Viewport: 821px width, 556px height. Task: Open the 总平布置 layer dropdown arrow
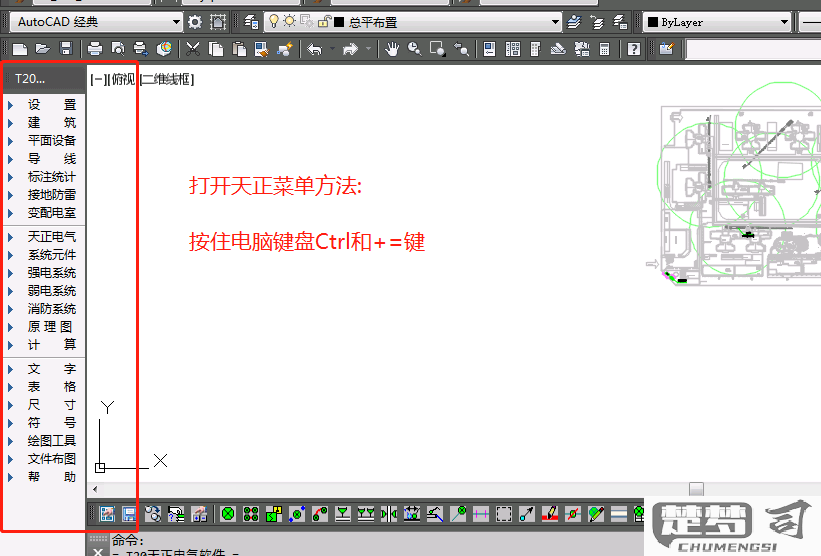(555, 22)
